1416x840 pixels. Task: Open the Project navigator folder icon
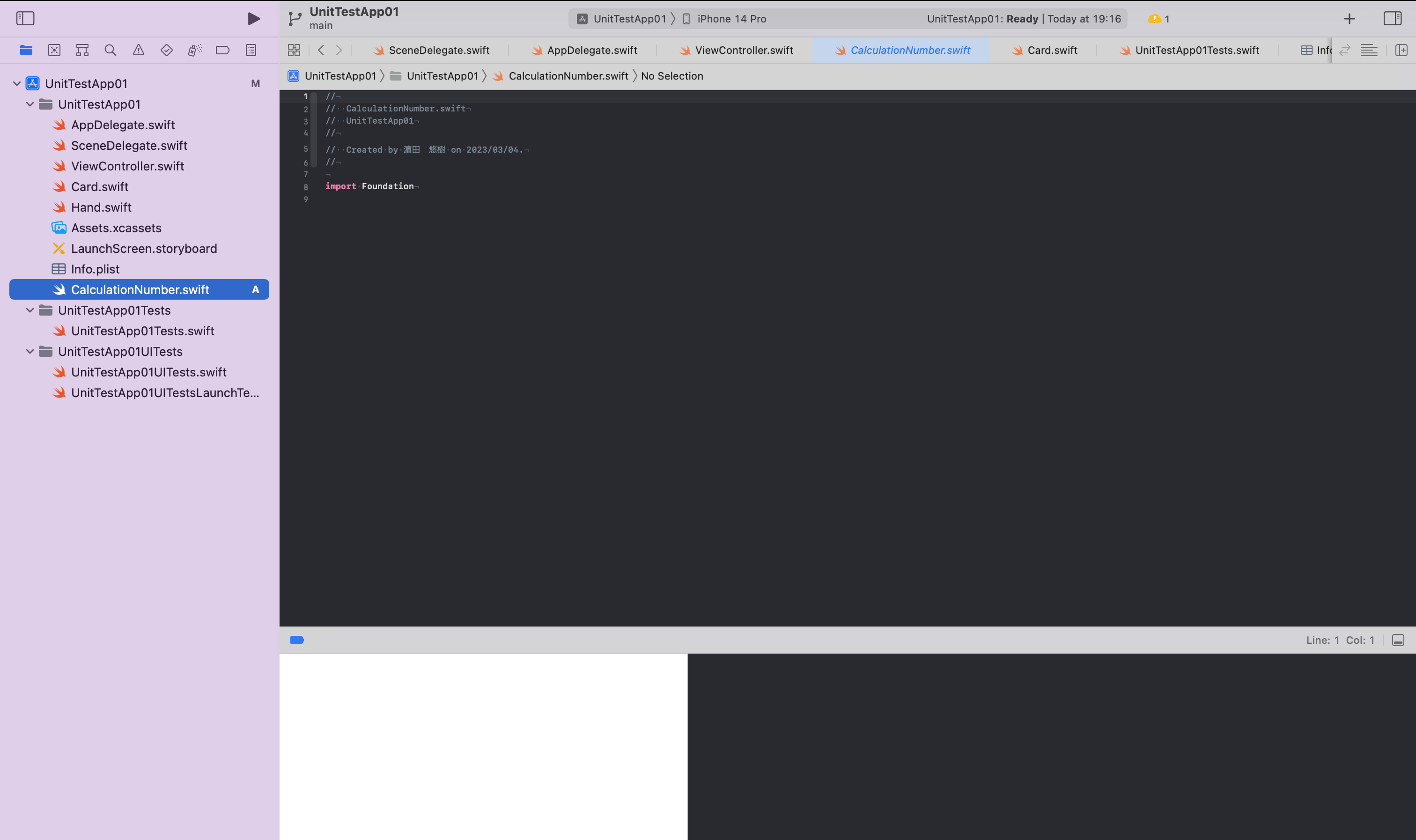[x=26, y=51]
